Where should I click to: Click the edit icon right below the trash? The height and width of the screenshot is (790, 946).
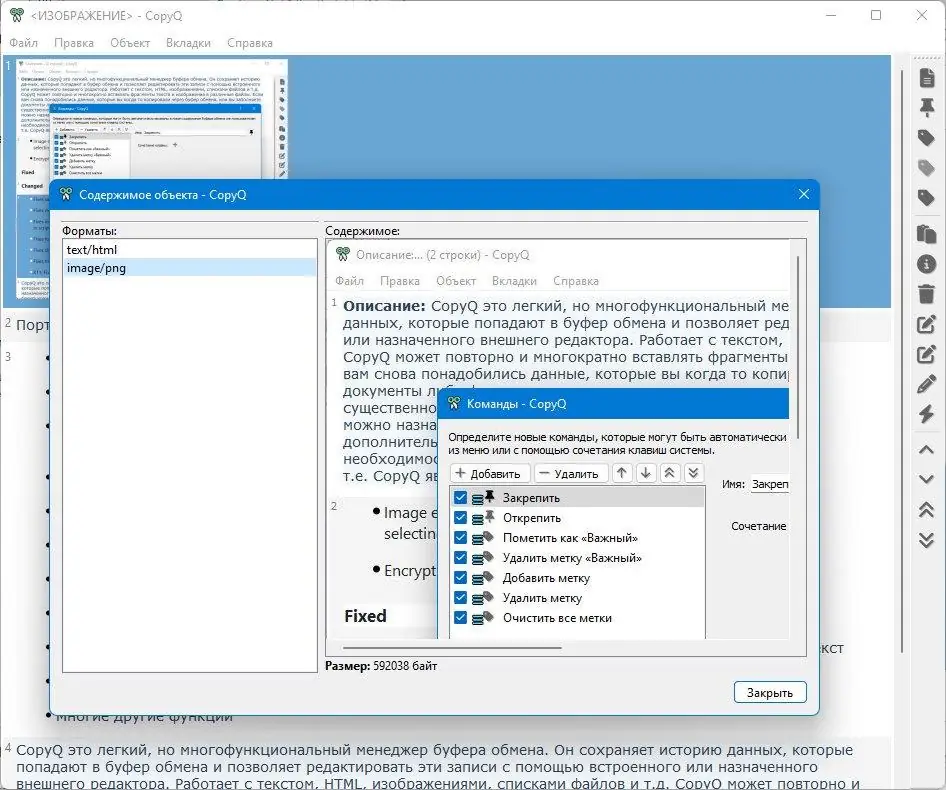[927, 324]
